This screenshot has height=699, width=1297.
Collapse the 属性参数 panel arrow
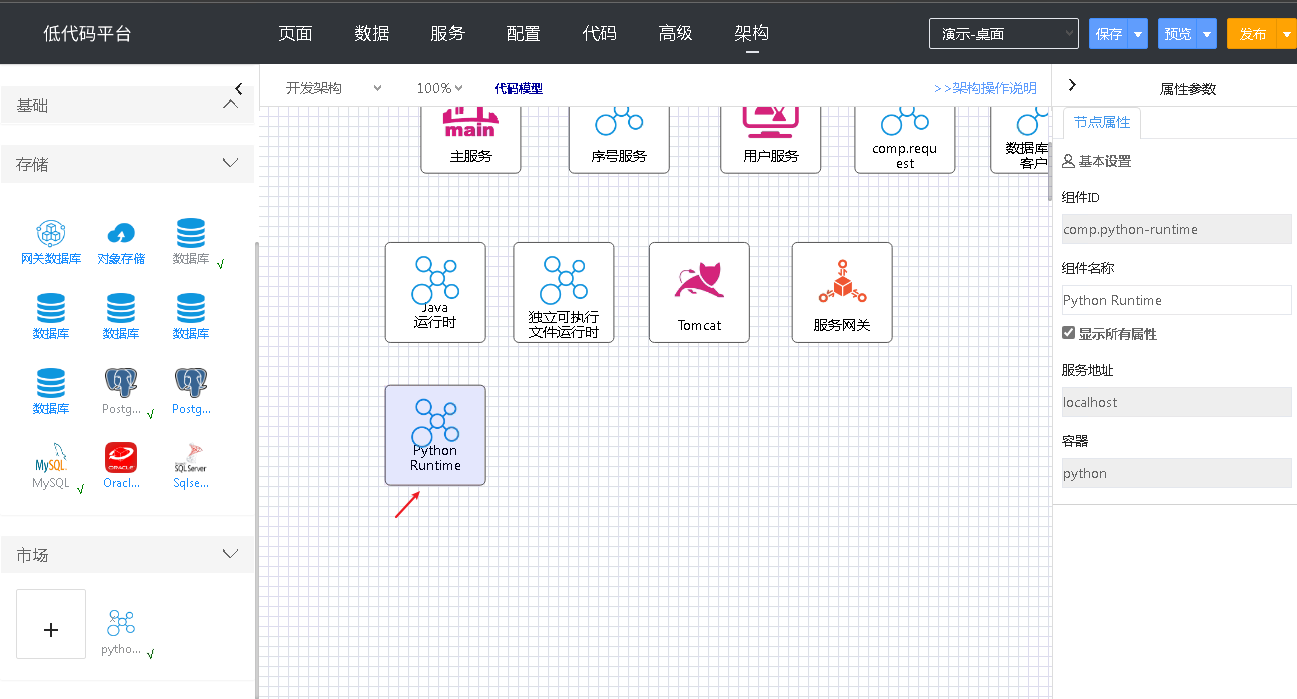tap(1072, 86)
